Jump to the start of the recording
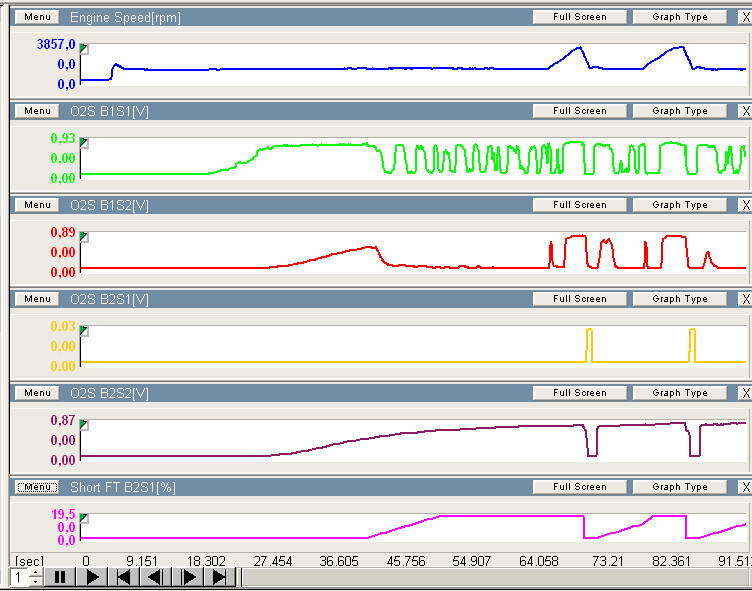This screenshot has width=752, height=591. point(124,577)
